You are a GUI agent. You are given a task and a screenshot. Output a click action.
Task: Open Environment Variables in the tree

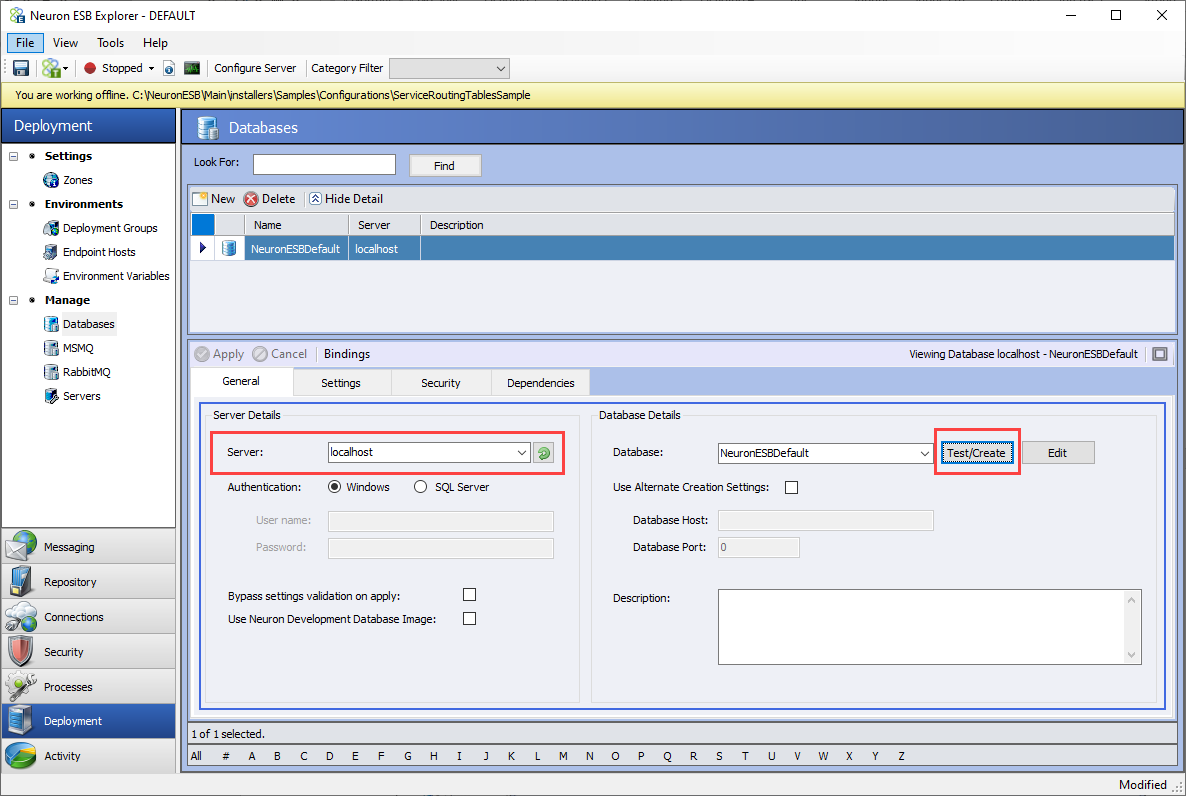pos(116,276)
